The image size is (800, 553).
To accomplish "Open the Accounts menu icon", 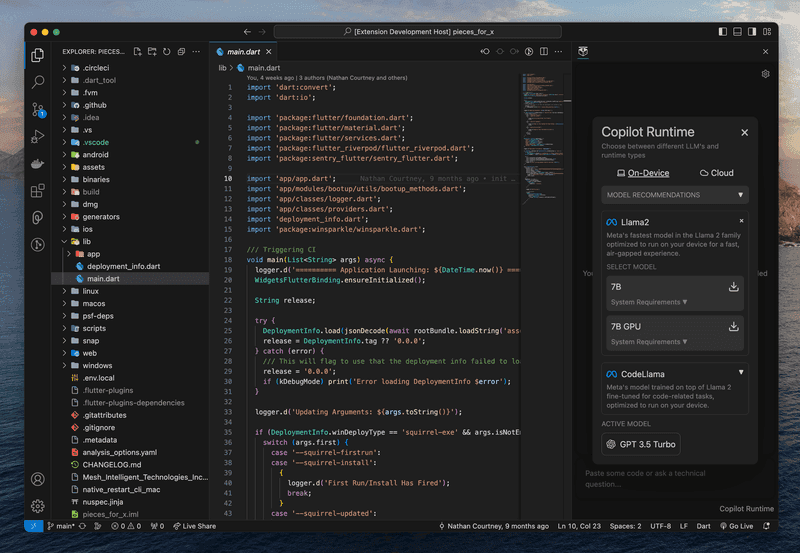I will [37, 479].
